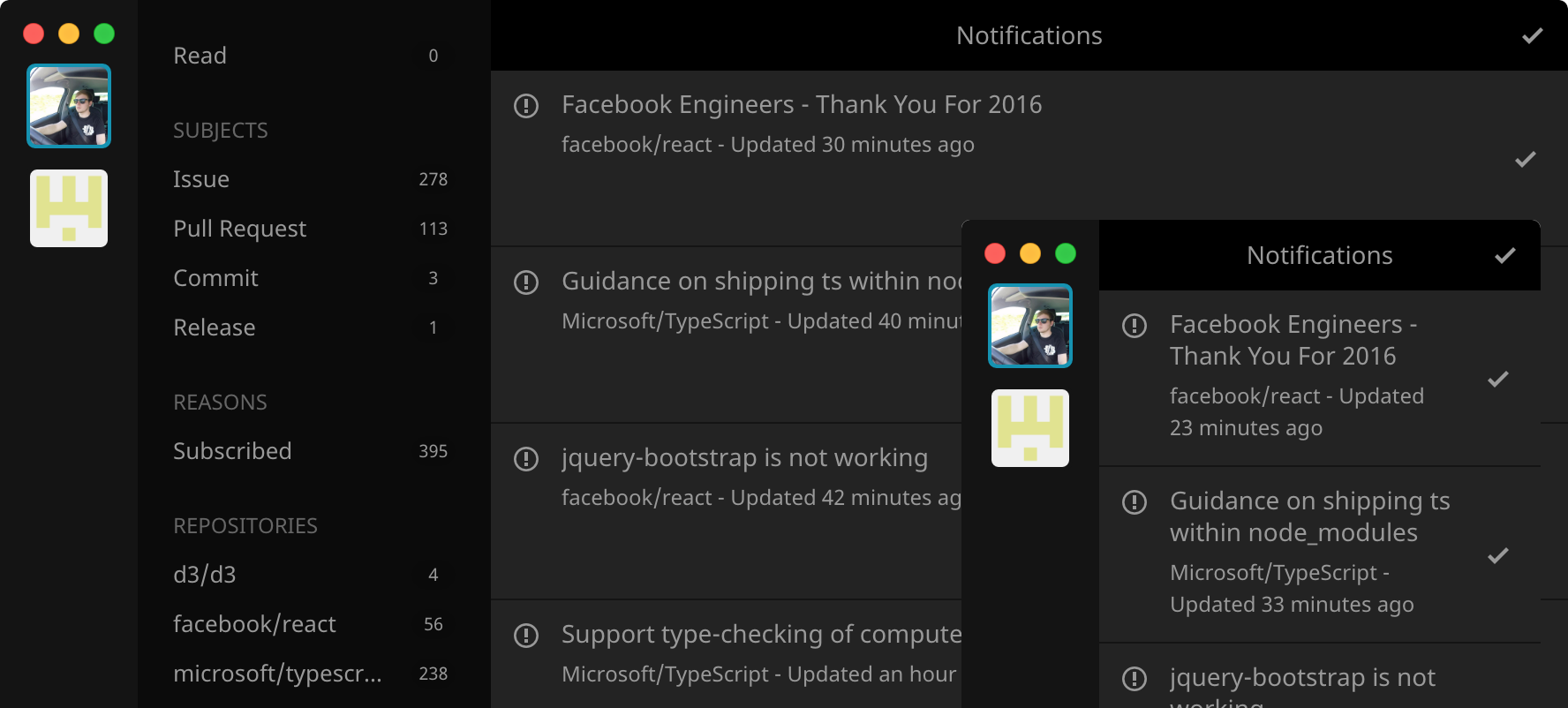Switch to yellow pixel avatar account in small window
Image resolution: width=1568 pixels, height=708 pixels.
tap(1030, 428)
